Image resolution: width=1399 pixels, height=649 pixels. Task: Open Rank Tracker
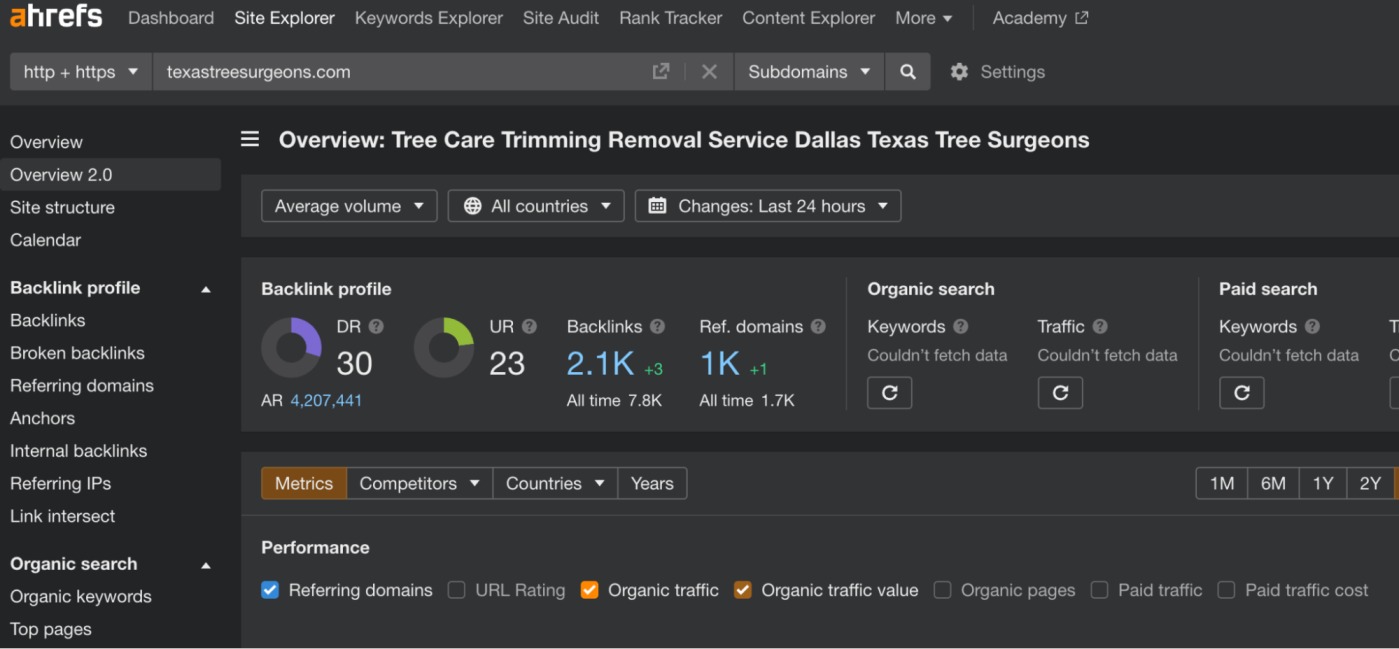coord(671,18)
